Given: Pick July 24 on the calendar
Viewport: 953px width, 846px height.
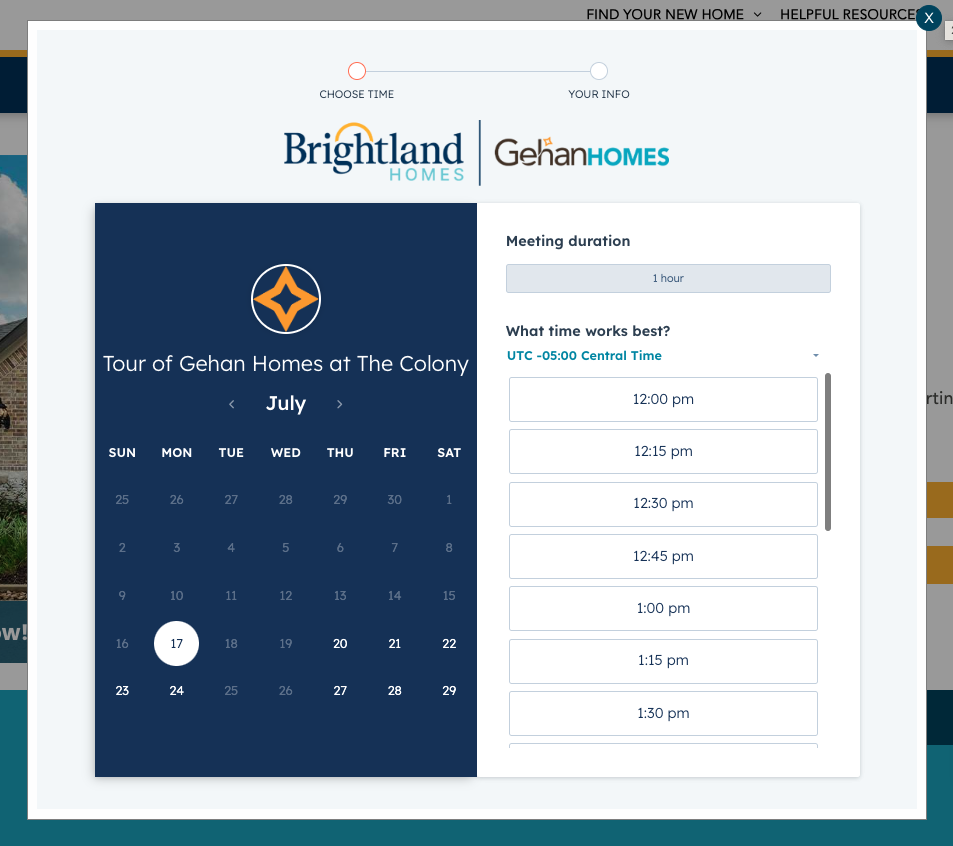Looking at the screenshot, I should pyautogui.click(x=177, y=691).
